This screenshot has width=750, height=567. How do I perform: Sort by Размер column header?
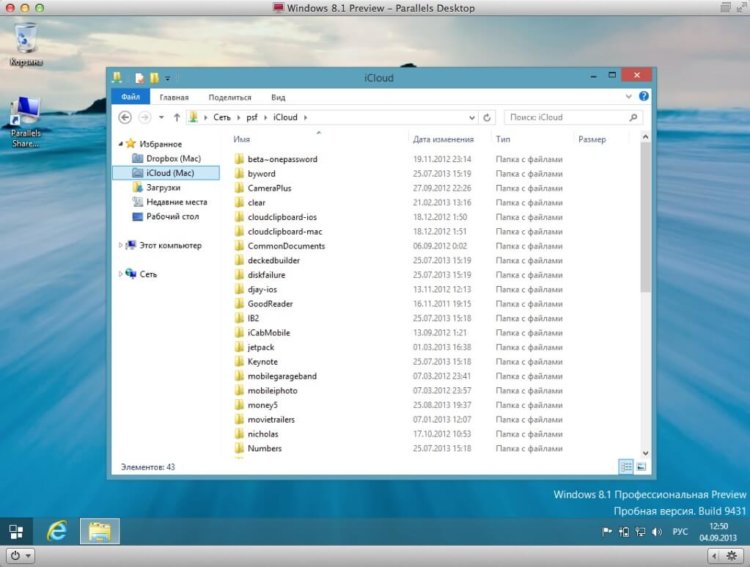tap(592, 139)
